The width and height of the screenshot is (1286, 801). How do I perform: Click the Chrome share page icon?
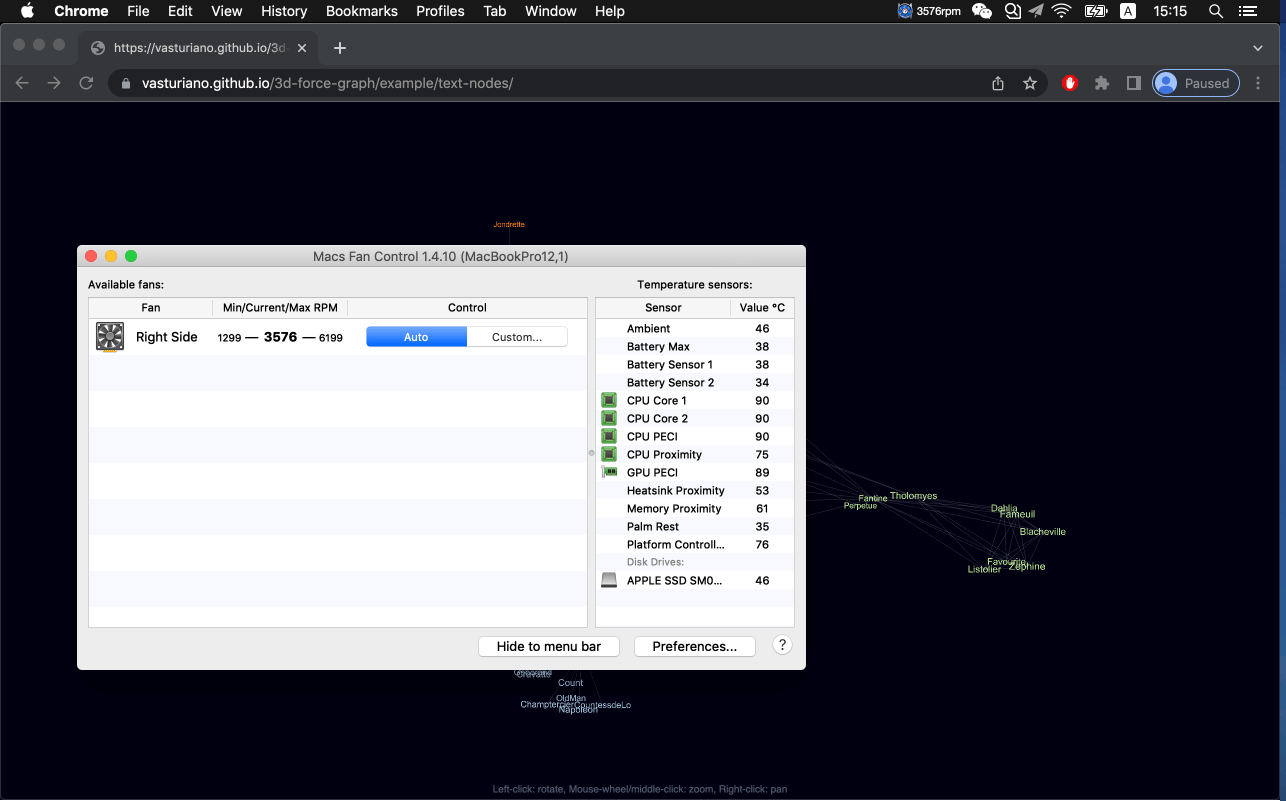click(998, 83)
